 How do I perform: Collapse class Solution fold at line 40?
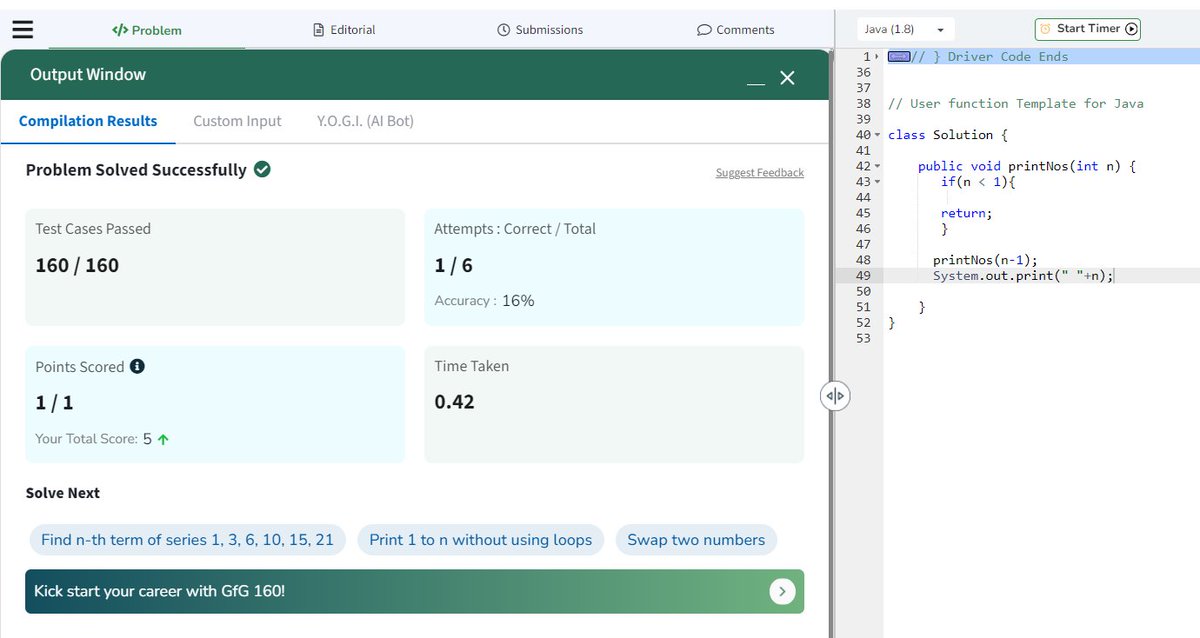point(877,135)
